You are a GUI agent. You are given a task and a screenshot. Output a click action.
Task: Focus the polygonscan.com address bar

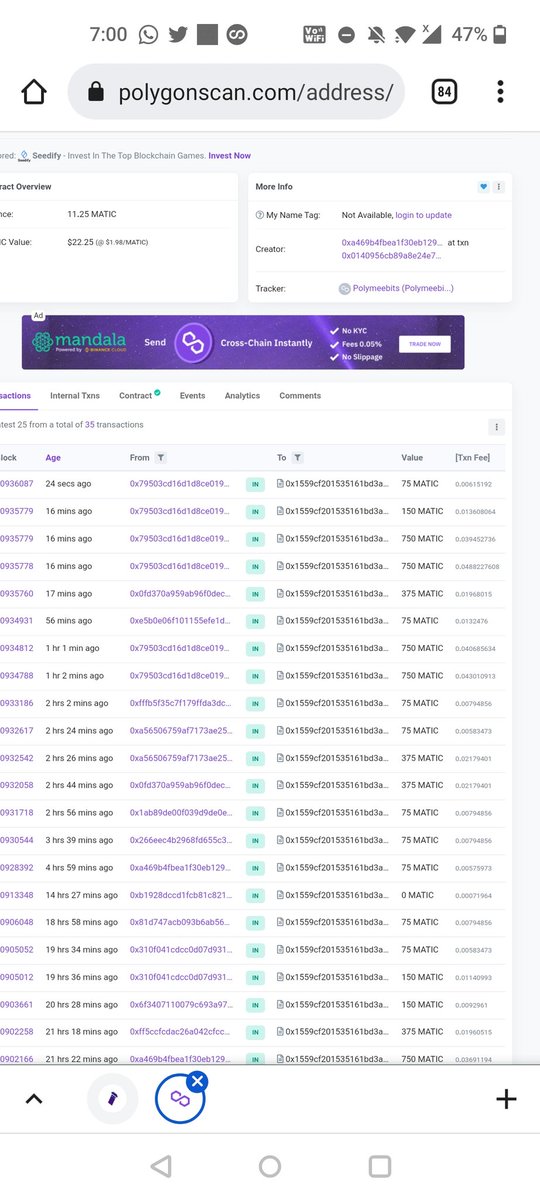click(236, 92)
